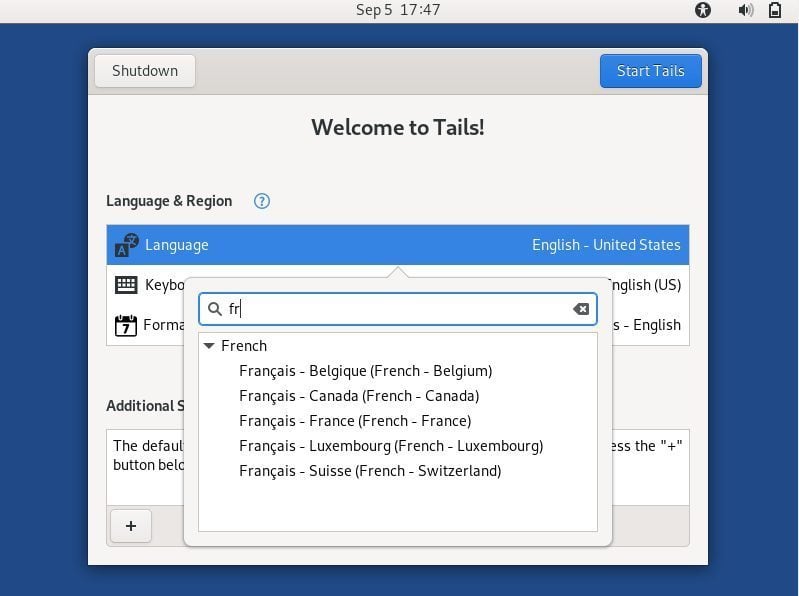The height and width of the screenshot is (596, 799).
Task: Add additional setting with plus button
Action: coord(131,526)
